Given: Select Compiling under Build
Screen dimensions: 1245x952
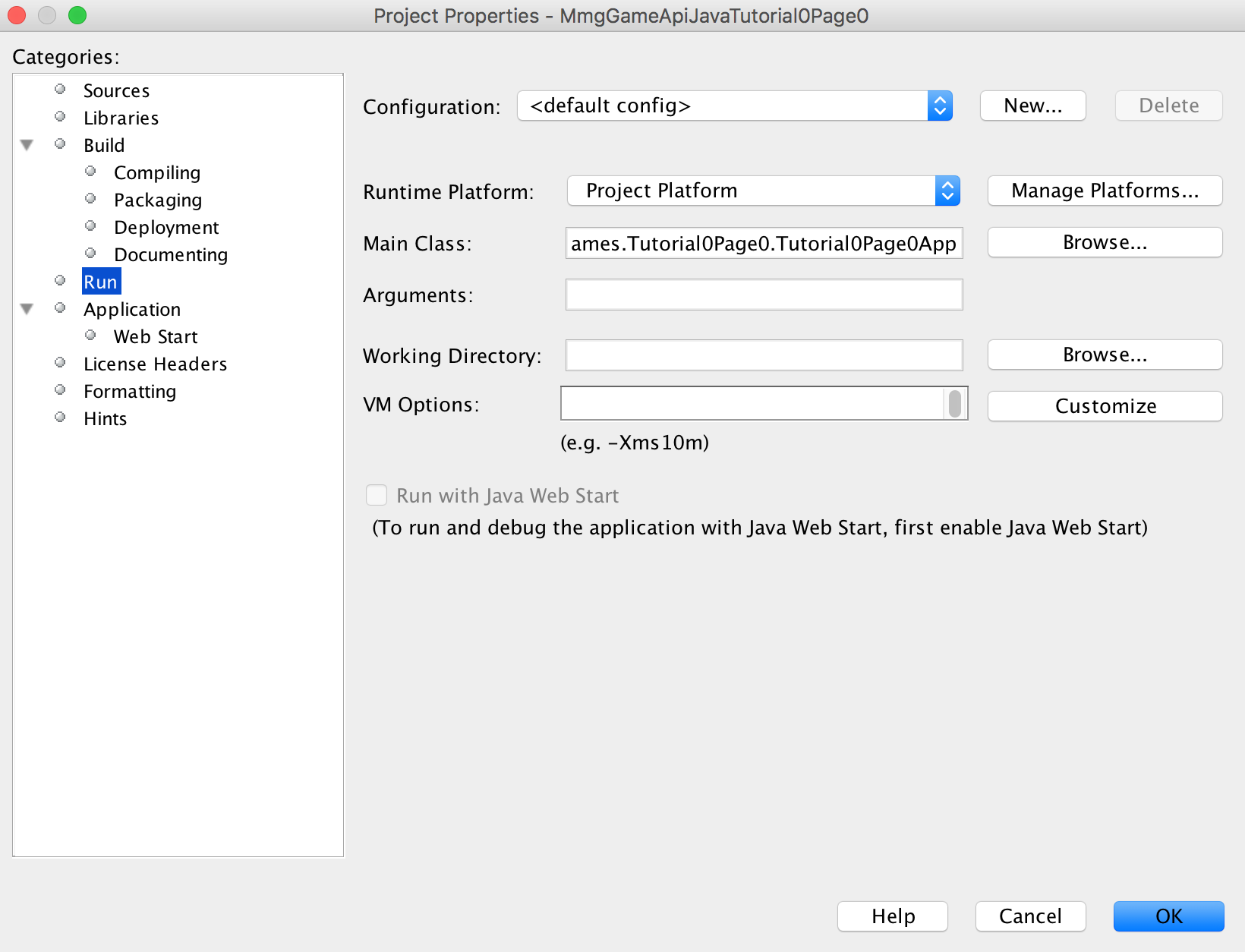Looking at the screenshot, I should click(x=156, y=173).
